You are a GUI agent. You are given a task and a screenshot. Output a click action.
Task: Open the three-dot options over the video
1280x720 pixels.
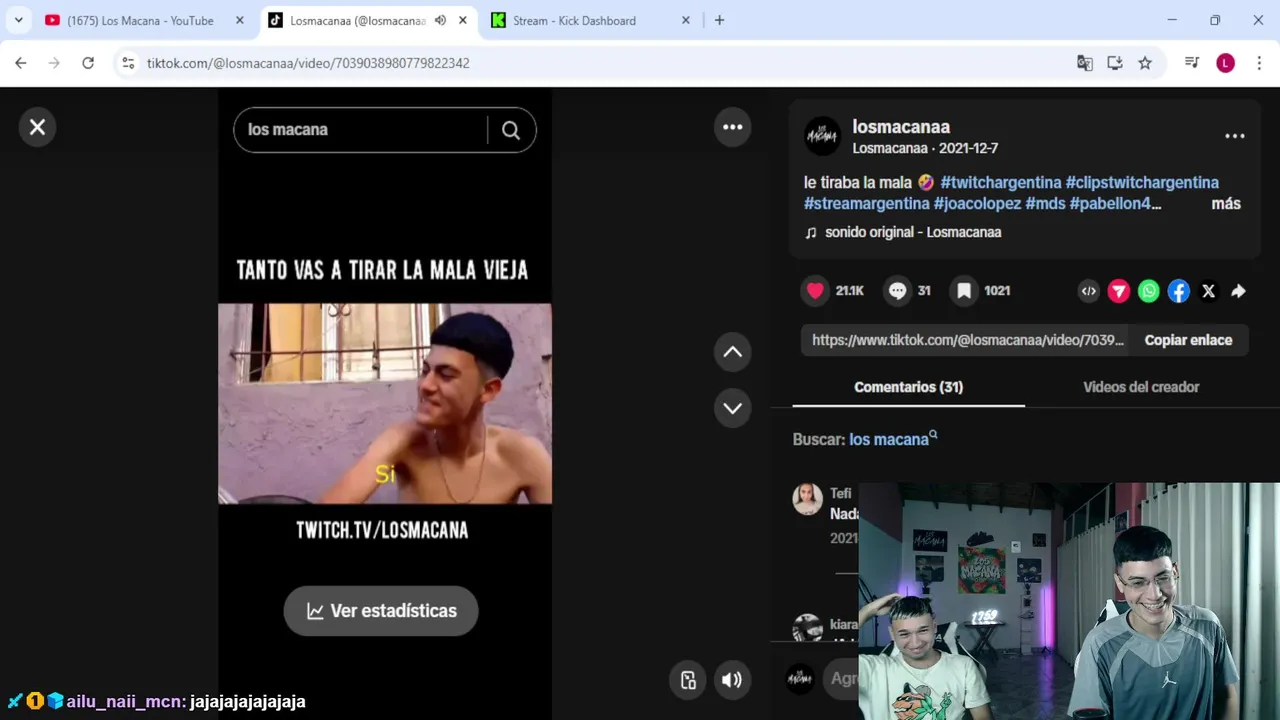pos(733,127)
